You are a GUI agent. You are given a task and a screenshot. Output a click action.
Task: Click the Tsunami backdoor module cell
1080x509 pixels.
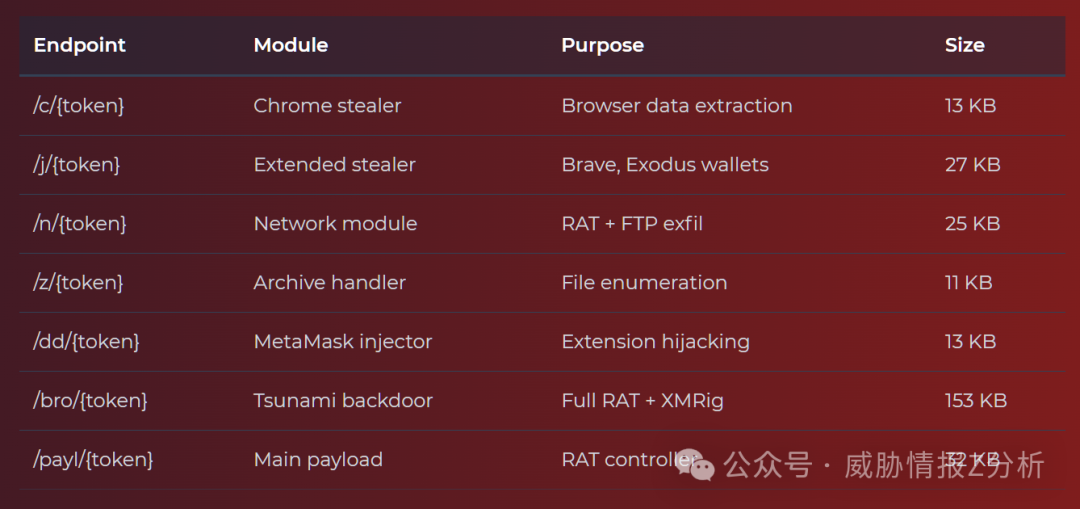[343, 400]
